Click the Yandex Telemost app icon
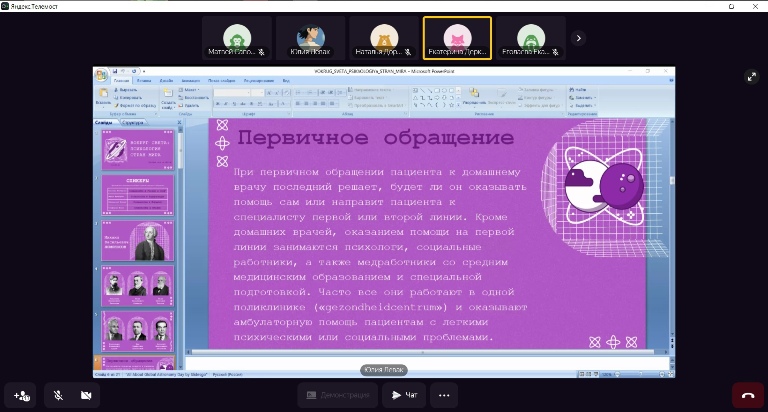768x412 pixels. coord(7,5)
